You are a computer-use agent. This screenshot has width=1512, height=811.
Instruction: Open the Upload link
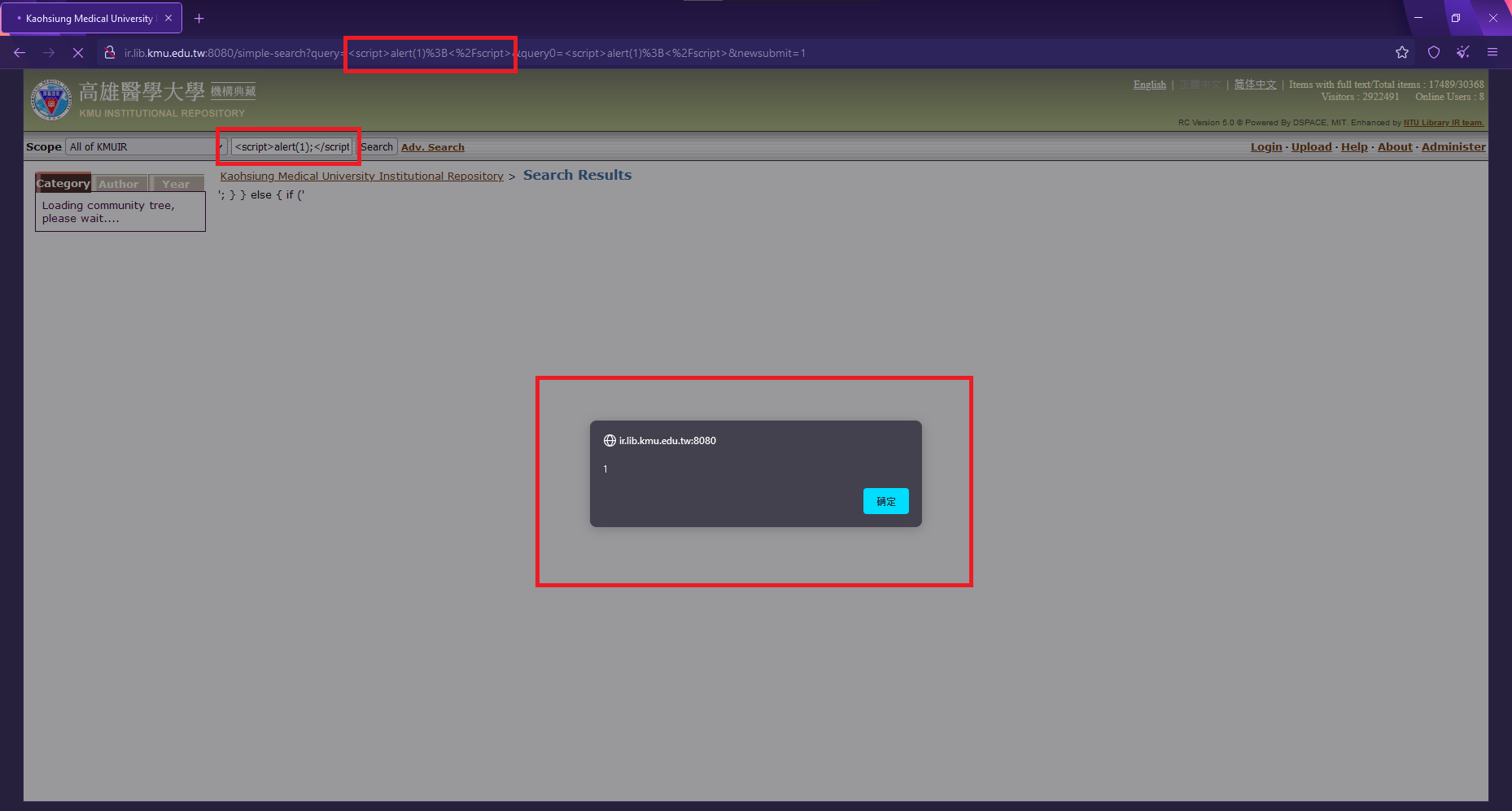tap(1312, 147)
